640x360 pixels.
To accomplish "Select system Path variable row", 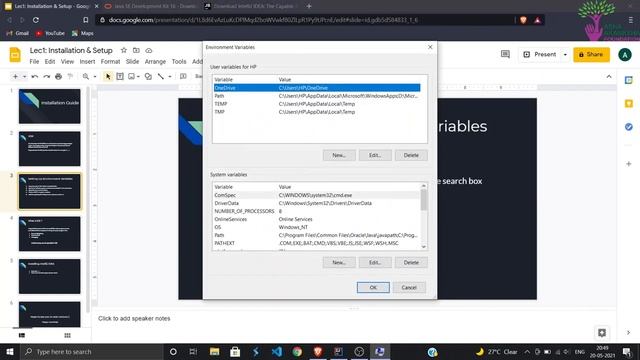I will pos(317,235).
